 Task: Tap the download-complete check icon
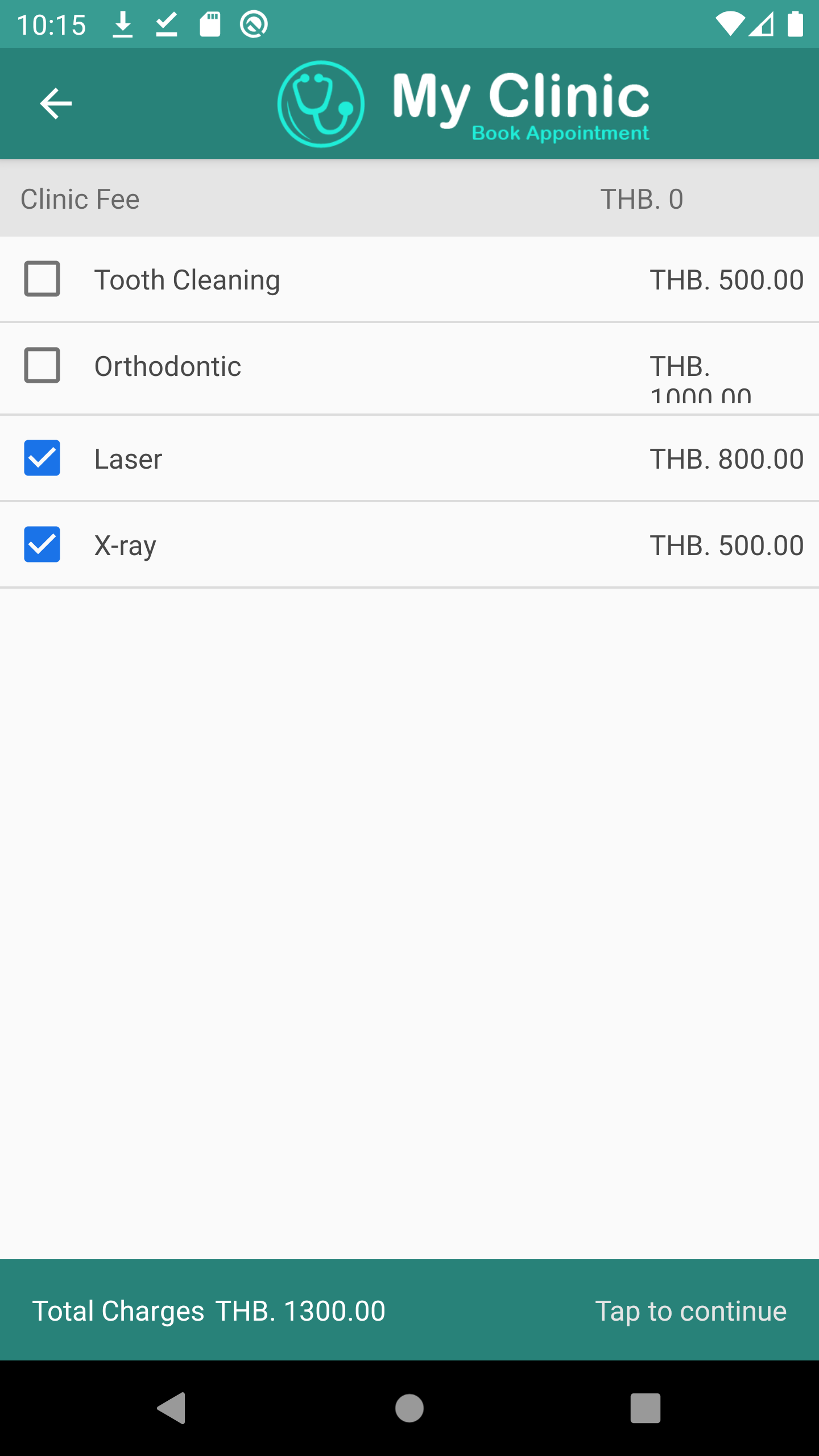[x=167, y=25]
